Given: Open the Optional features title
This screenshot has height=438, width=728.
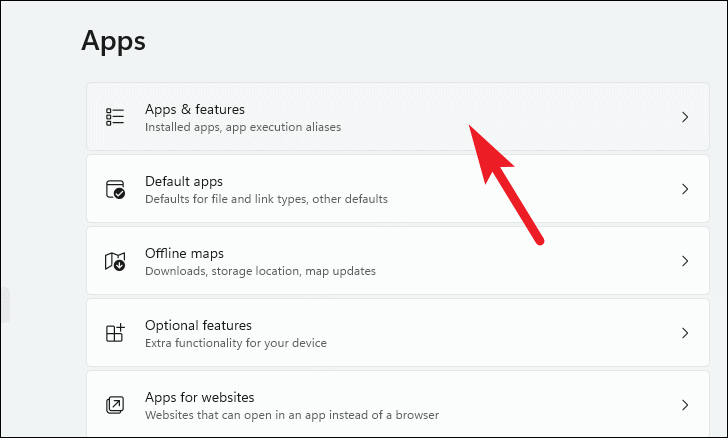Looking at the screenshot, I should coord(198,325).
